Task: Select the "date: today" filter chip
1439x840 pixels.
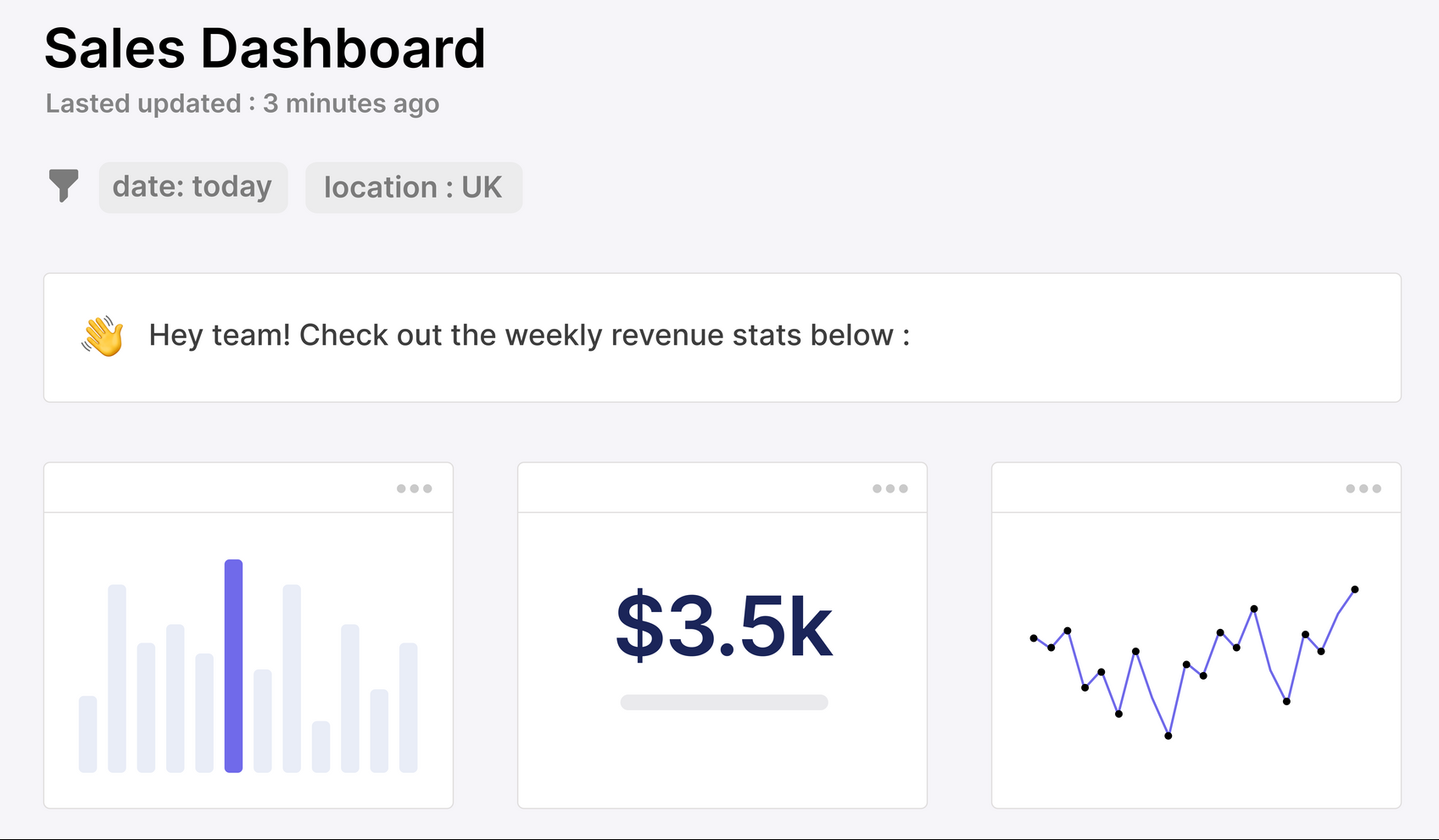Action: (193, 187)
